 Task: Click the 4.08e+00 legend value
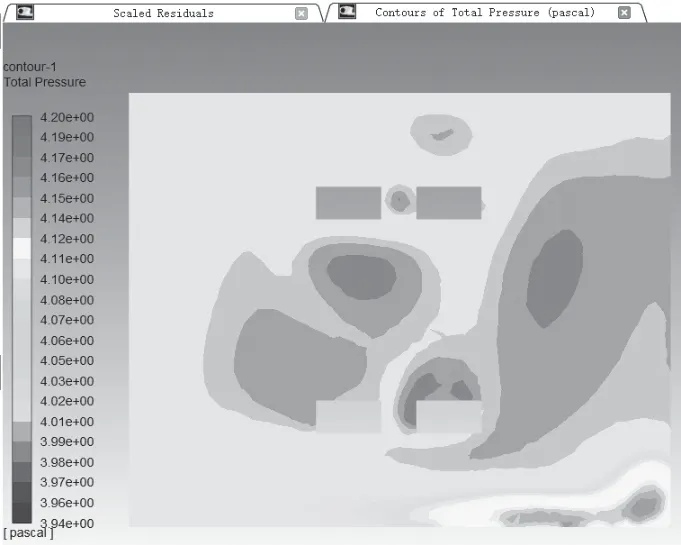click(67, 300)
